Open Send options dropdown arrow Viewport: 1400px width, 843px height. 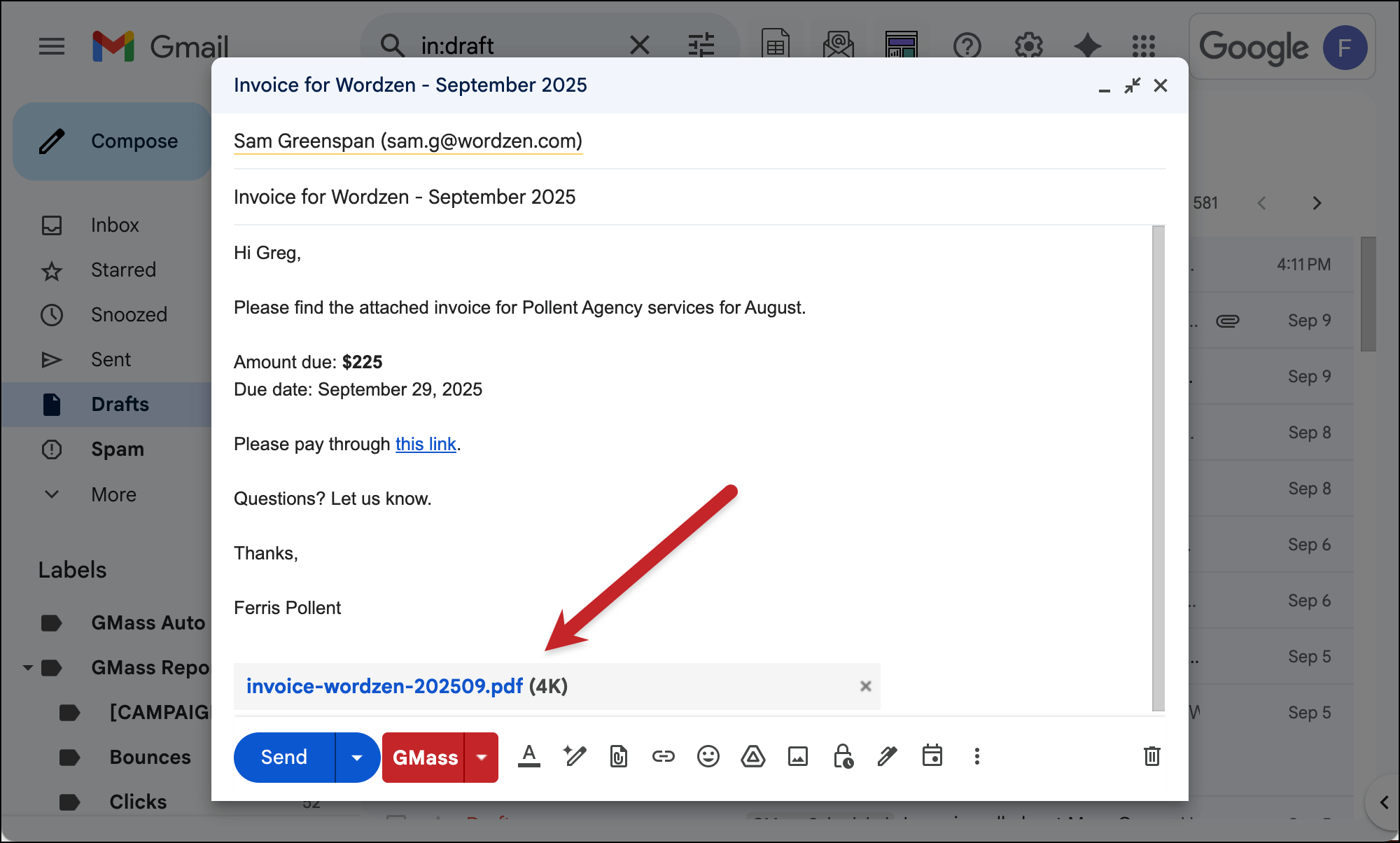coord(357,758)
